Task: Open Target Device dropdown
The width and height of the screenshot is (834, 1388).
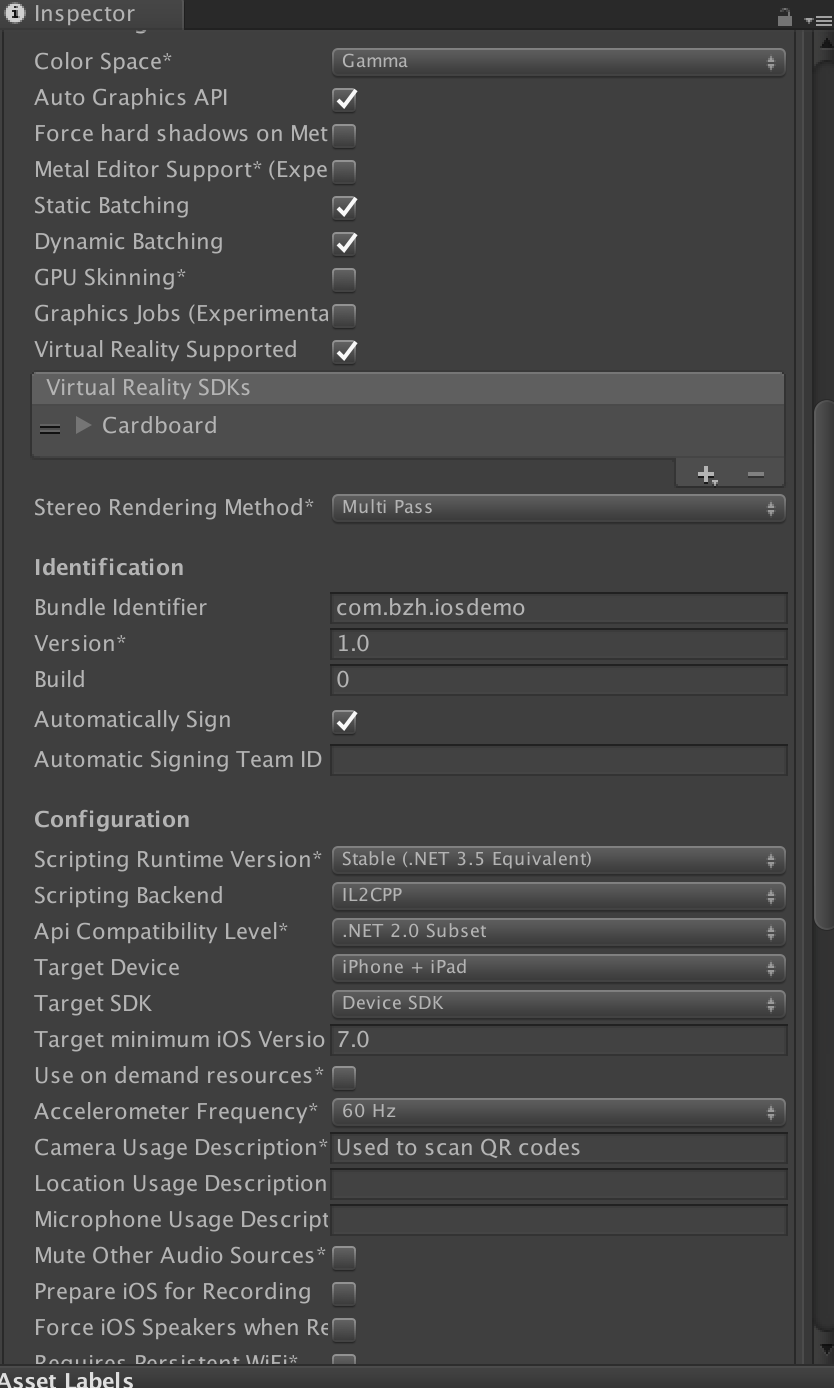Action: 558,968
